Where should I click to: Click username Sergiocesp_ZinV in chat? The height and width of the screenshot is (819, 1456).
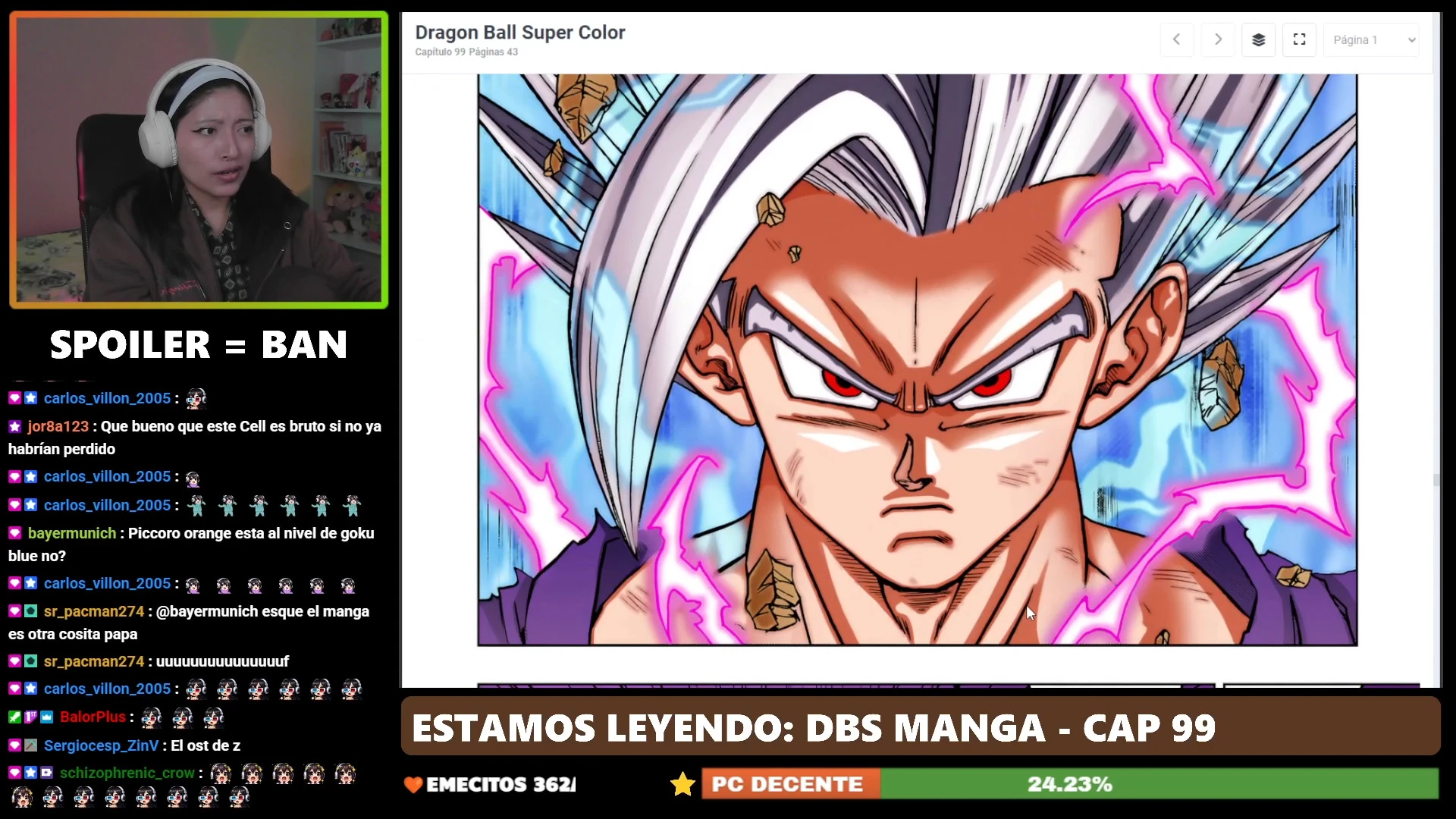[101, 745]
